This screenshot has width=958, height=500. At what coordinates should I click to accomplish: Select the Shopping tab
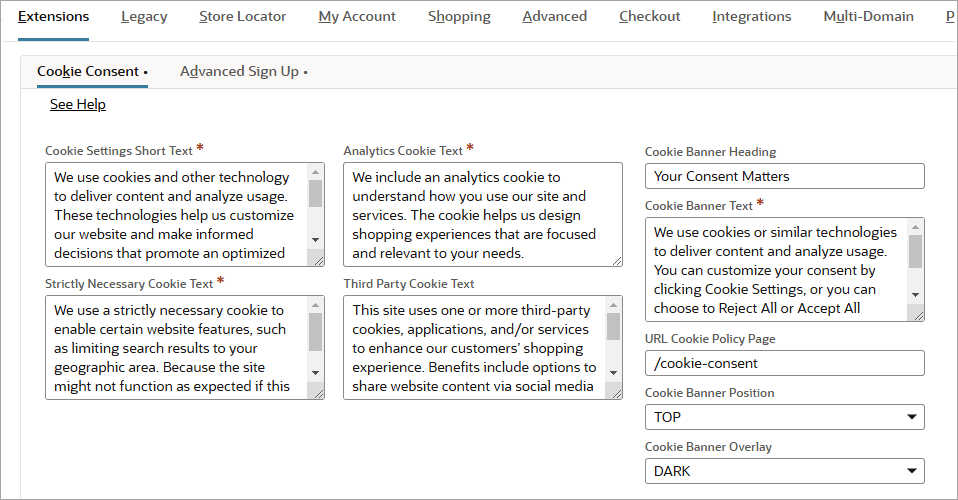(x=459, y=17)
